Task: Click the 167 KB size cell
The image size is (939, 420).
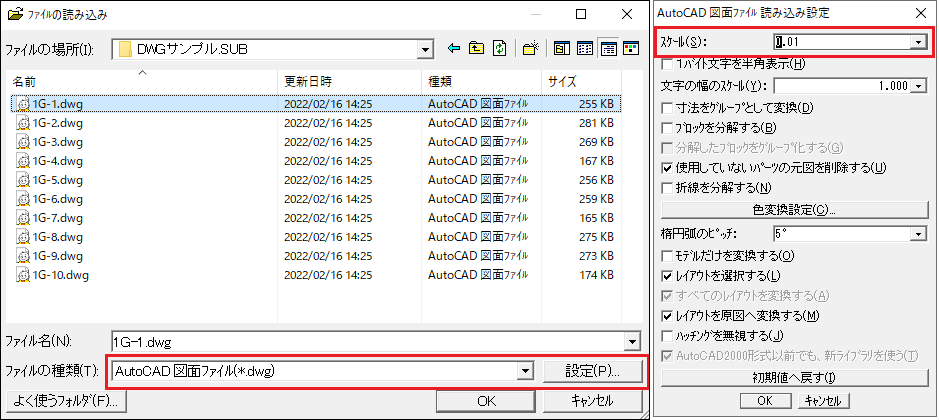Action: point(596,161)
